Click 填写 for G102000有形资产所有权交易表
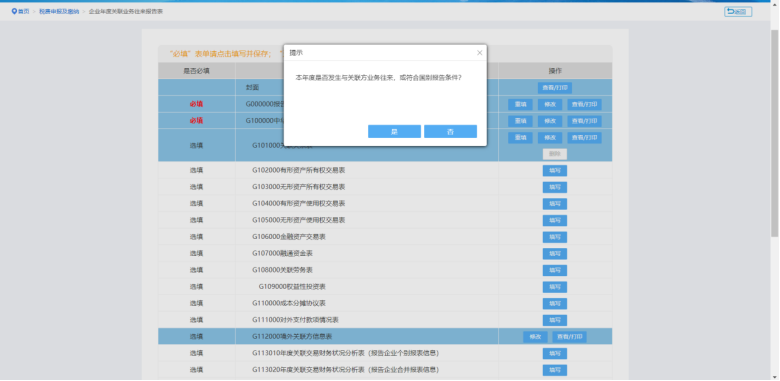Screen dimensions: 780x381 click(555, 171)
